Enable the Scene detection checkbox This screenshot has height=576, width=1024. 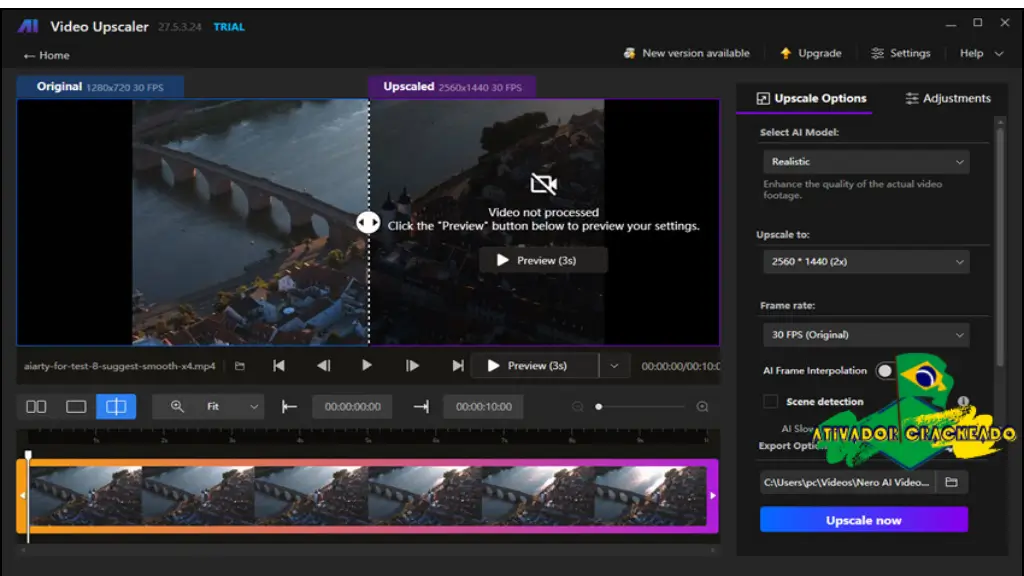tap(771, 402)
